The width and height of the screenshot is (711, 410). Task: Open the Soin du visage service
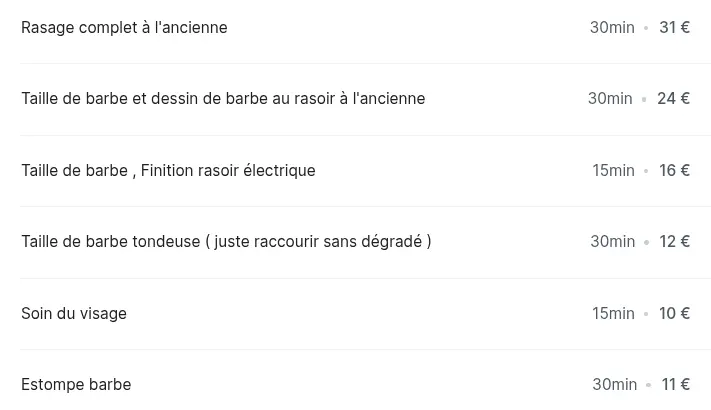point(74,314)
